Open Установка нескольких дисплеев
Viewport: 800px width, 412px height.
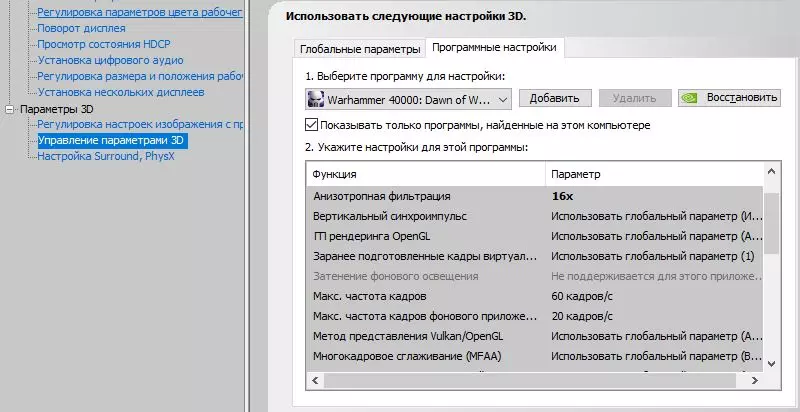coord(121,92)
